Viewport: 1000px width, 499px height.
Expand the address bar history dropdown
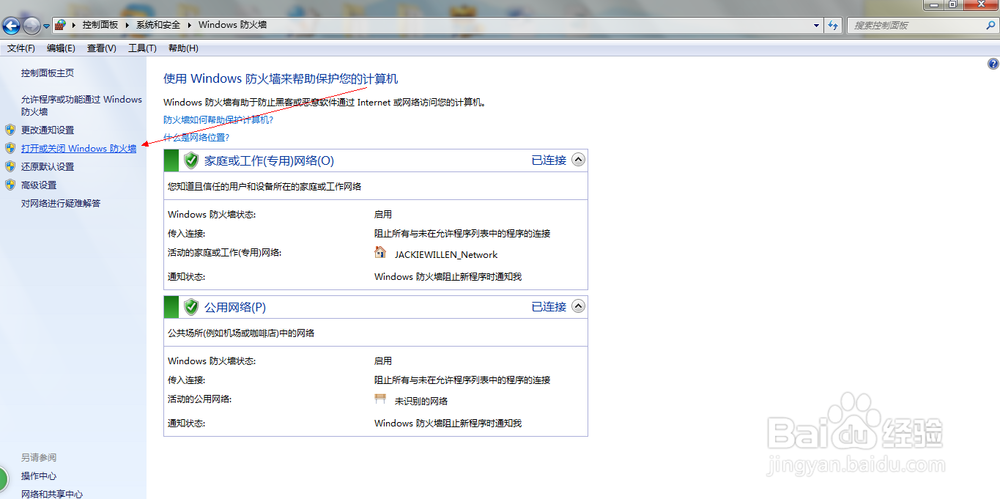coord(817,26)
